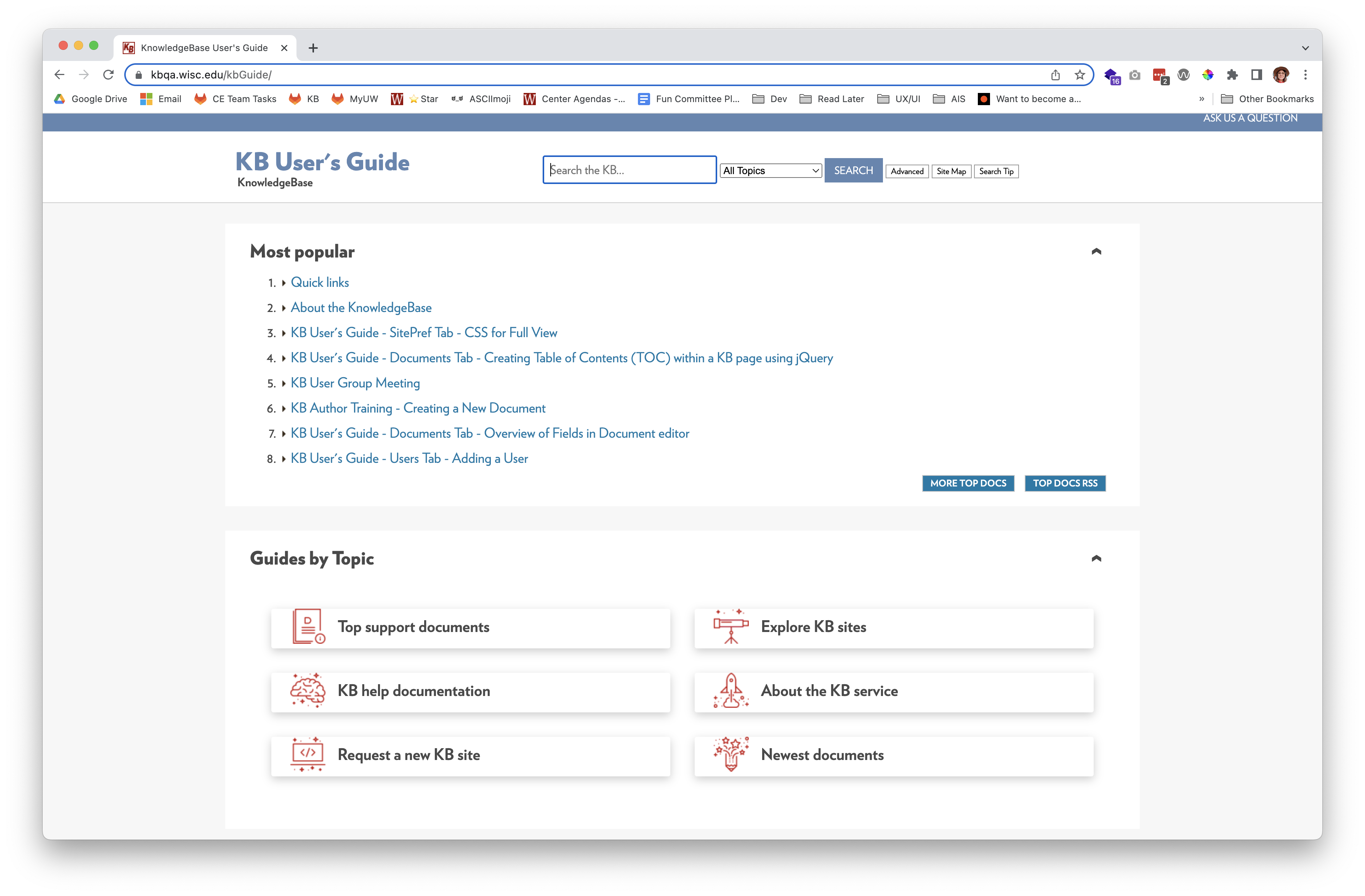Open SitePref Tab - CSS for Full View link

point(424,333)
